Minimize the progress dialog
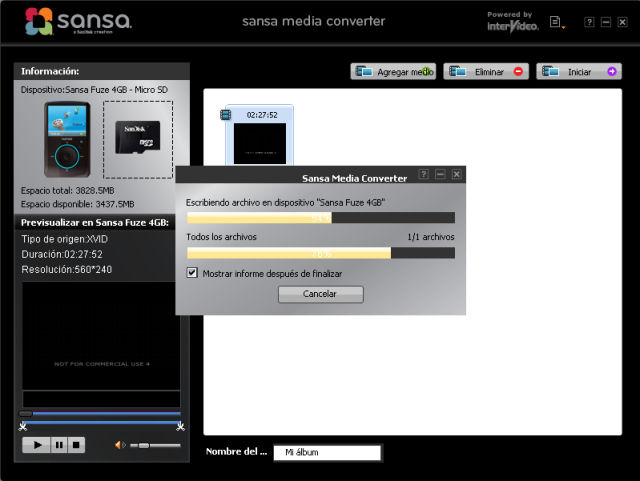The image size is (640, 481). point(440,174)
